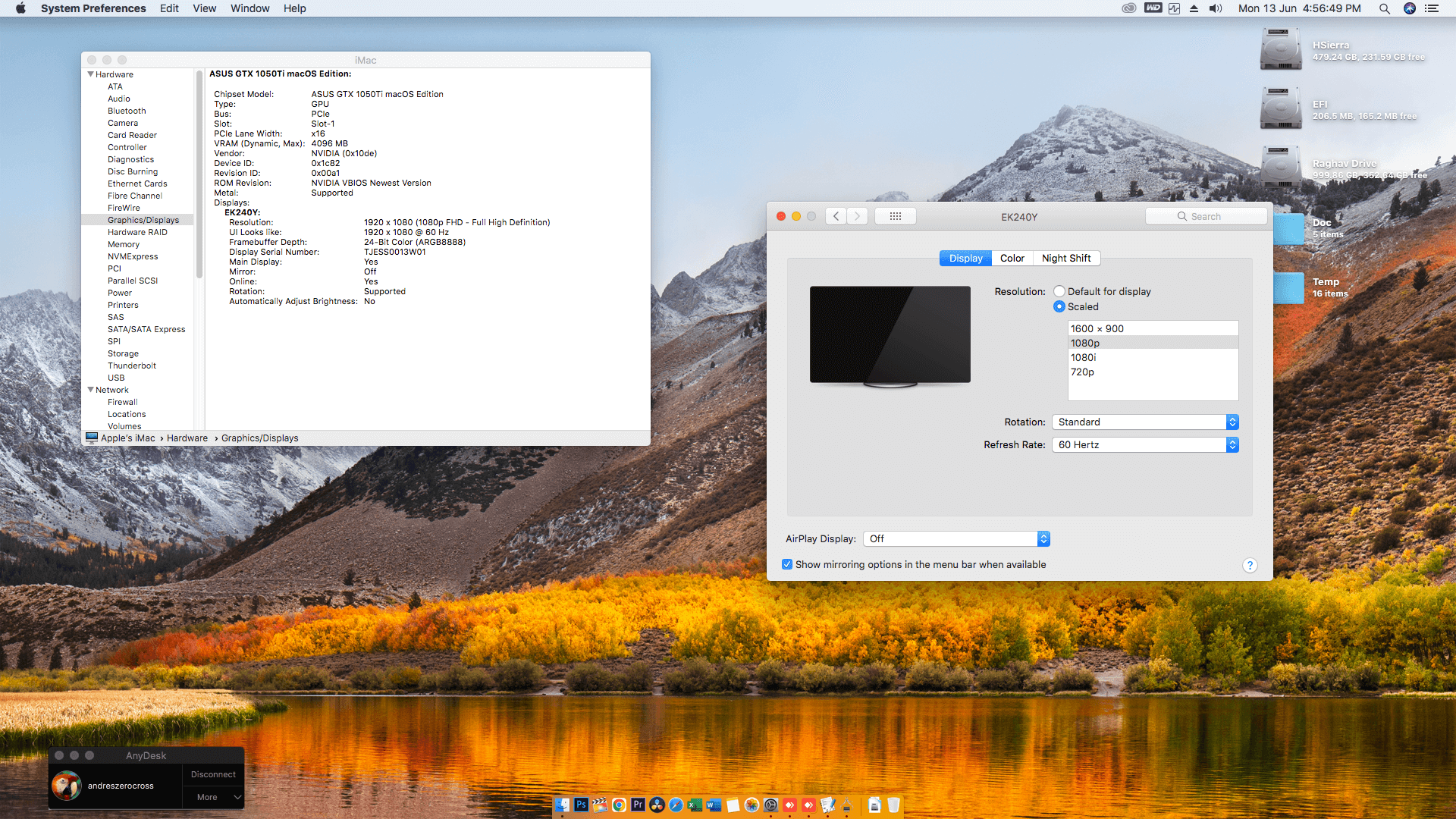1456x819 pixels.
Task: Choose 720p in resolution list
Action: click(x=1082, y=372)
